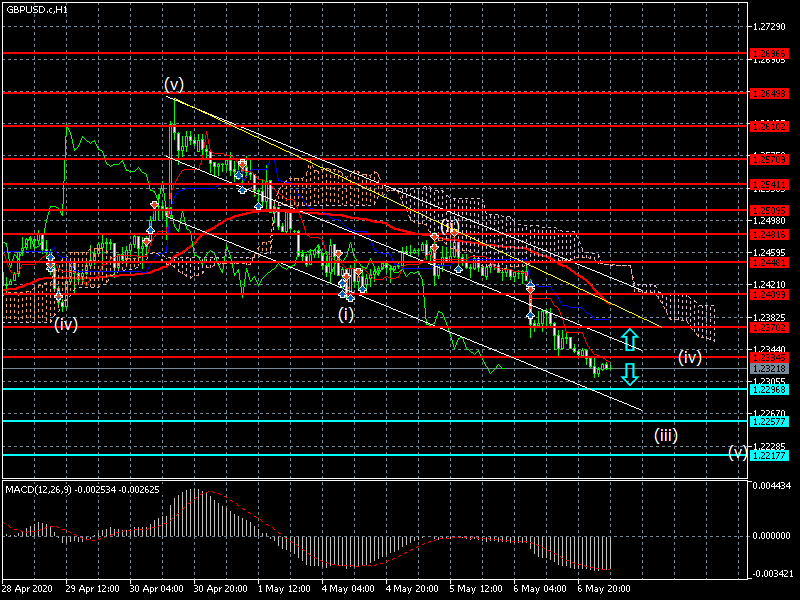
Task: Click the wave (ii) label
Action: (x=450, y=227)
